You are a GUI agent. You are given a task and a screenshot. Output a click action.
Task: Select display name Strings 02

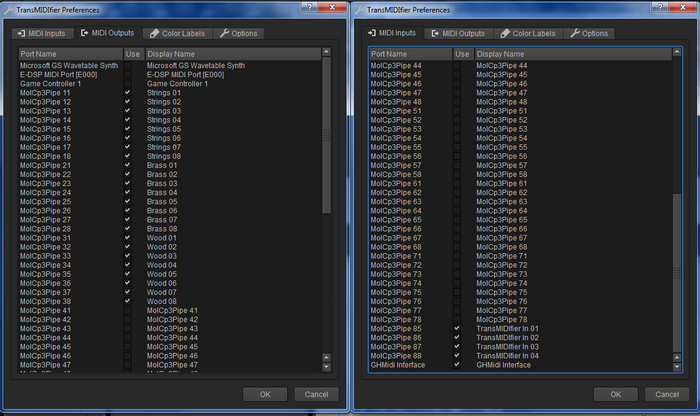[x=164, y=102]
